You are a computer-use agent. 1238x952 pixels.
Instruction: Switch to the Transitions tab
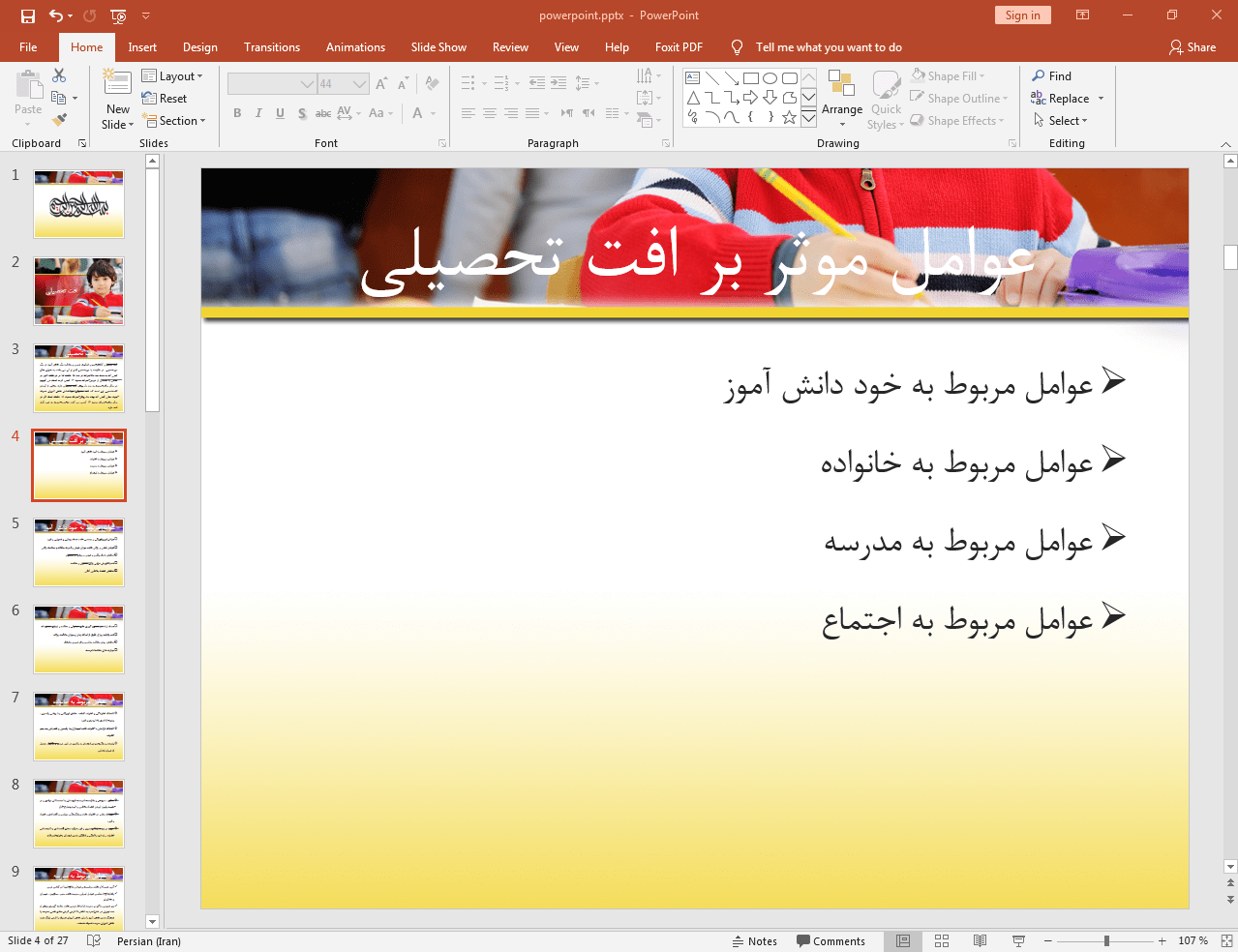[x=272, y=47]
